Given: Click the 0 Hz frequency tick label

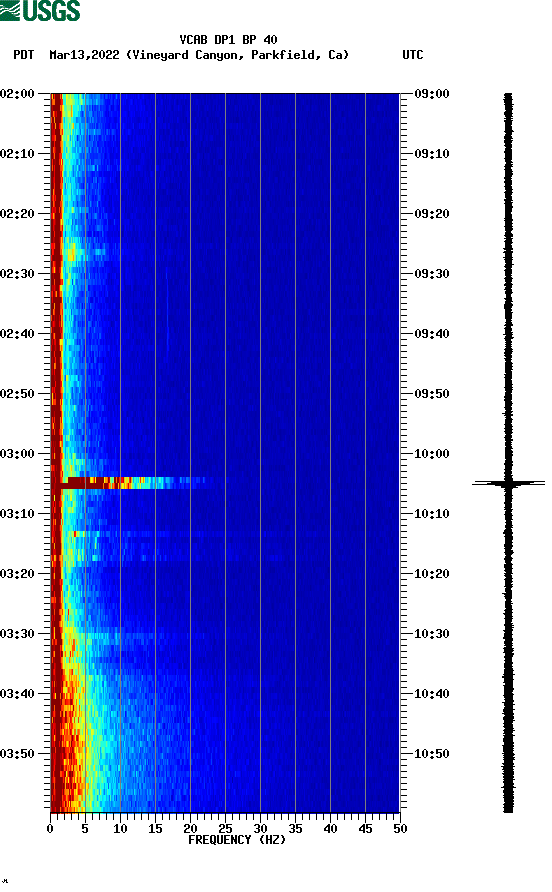Looking at the screenshot, I should 50,829.
